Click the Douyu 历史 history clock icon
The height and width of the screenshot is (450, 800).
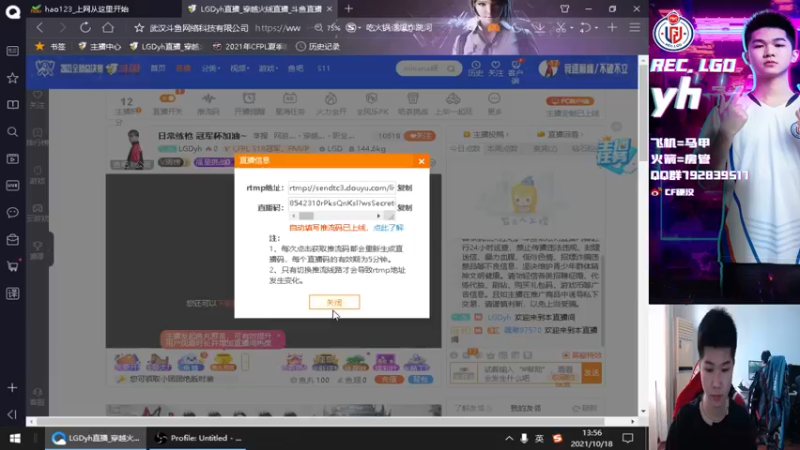(475, 68)
